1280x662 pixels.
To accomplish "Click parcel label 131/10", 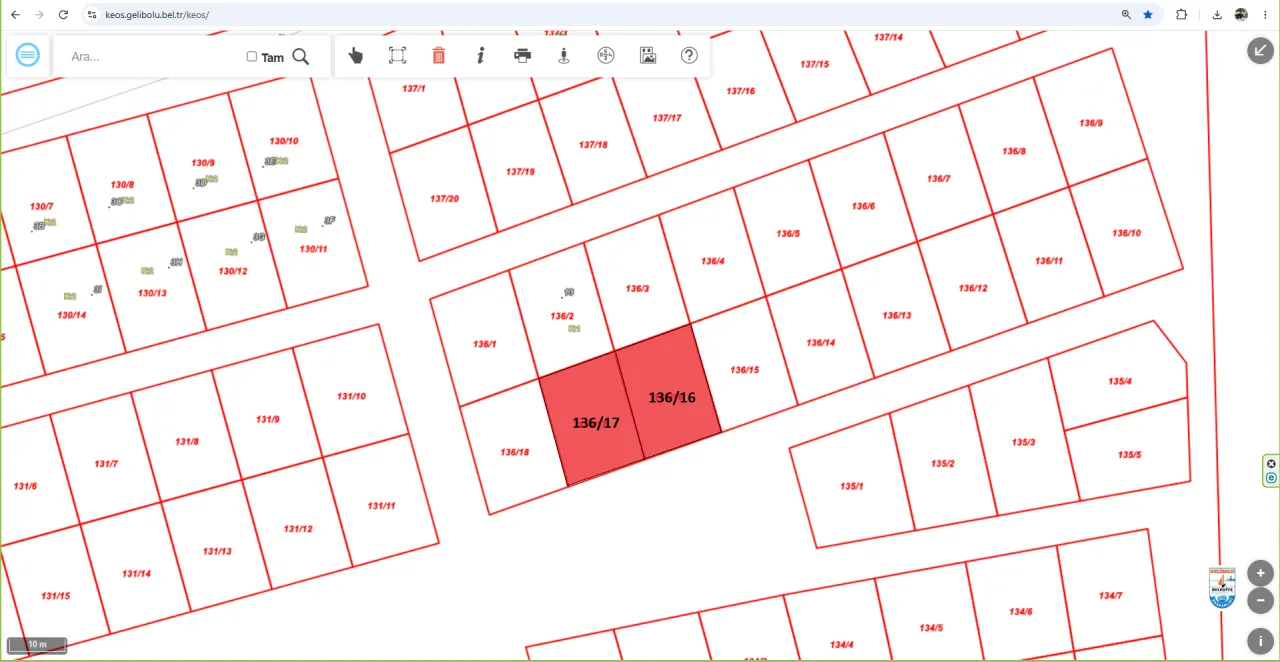I will point(351,396).
